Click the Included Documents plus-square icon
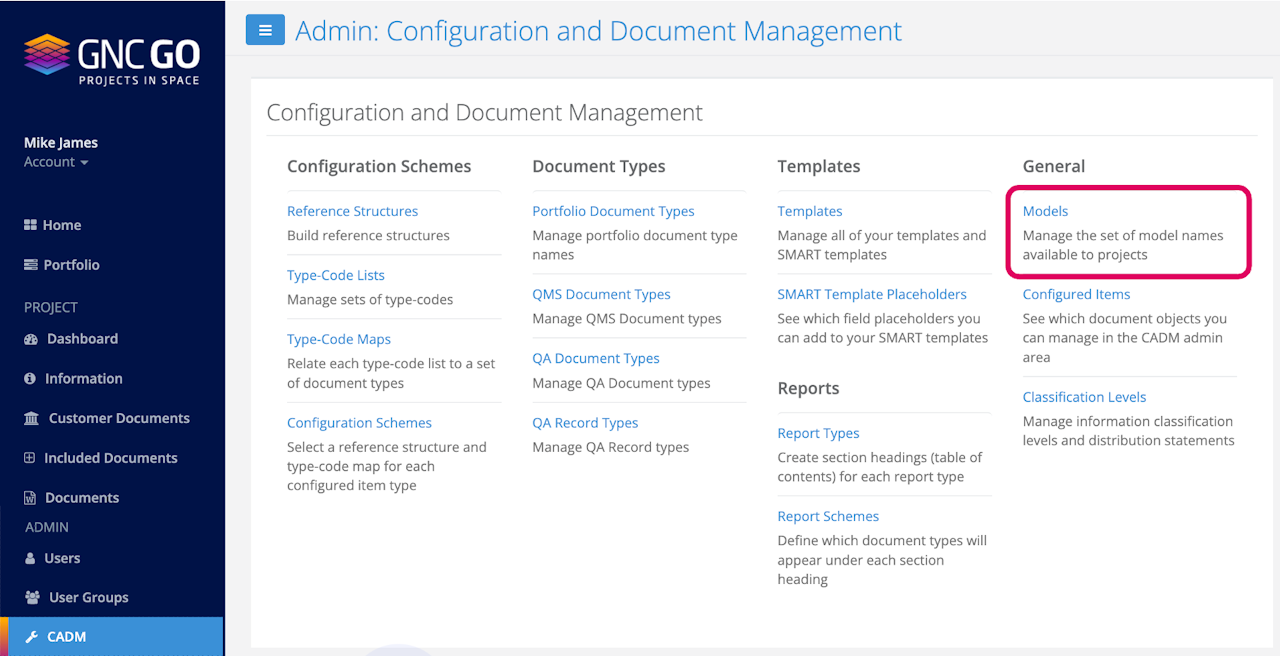The height and width of the screenshot is (656, 1280). pyautogui.click(x=30, y=458)
